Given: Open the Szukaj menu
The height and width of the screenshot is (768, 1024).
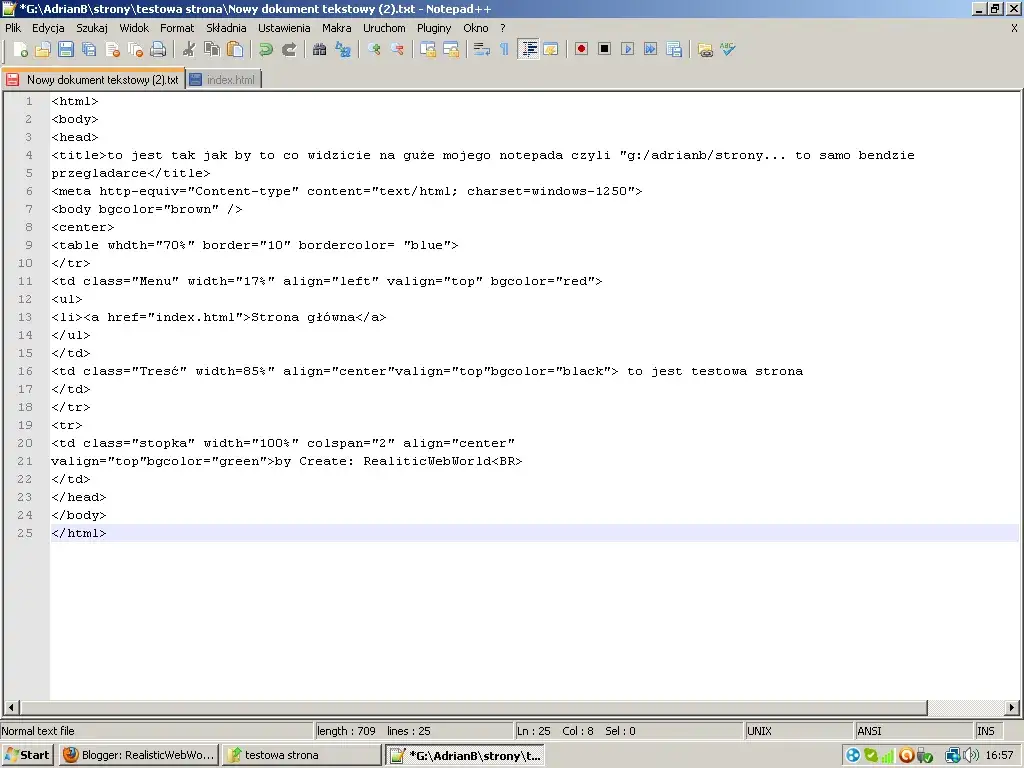Looking at the screenshot, I should [91, 28].
